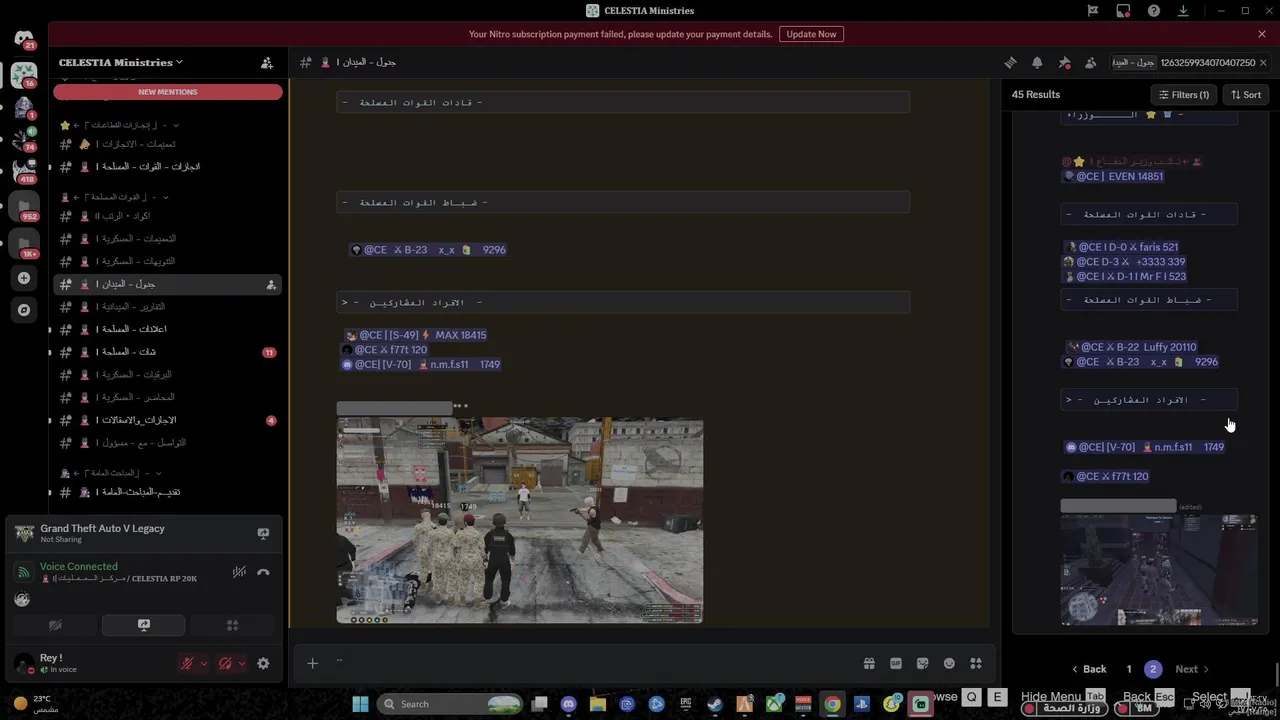Screen dimensions: 1280x720
Task: Show member list icon
Action: 1090,62
